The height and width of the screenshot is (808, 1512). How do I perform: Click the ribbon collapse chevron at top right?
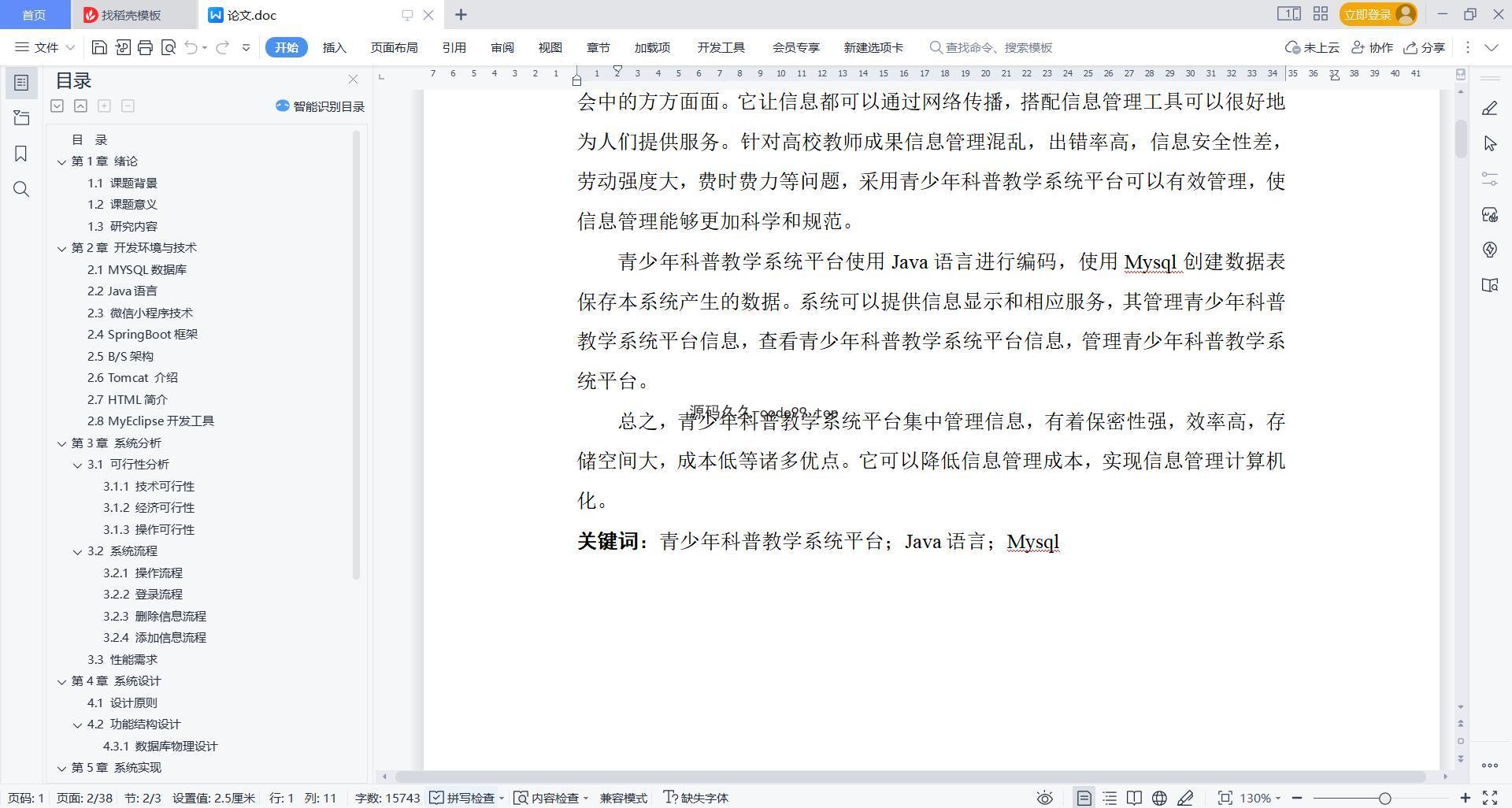point(1491,47)
